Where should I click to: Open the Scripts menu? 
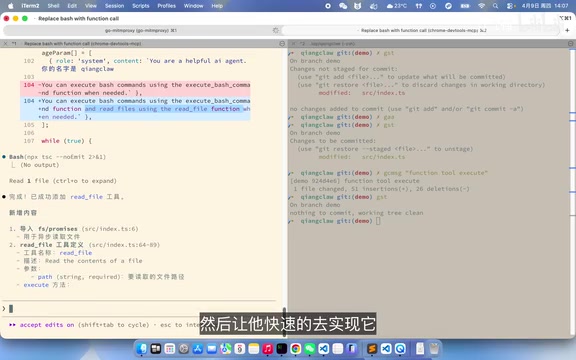point(141,6)
